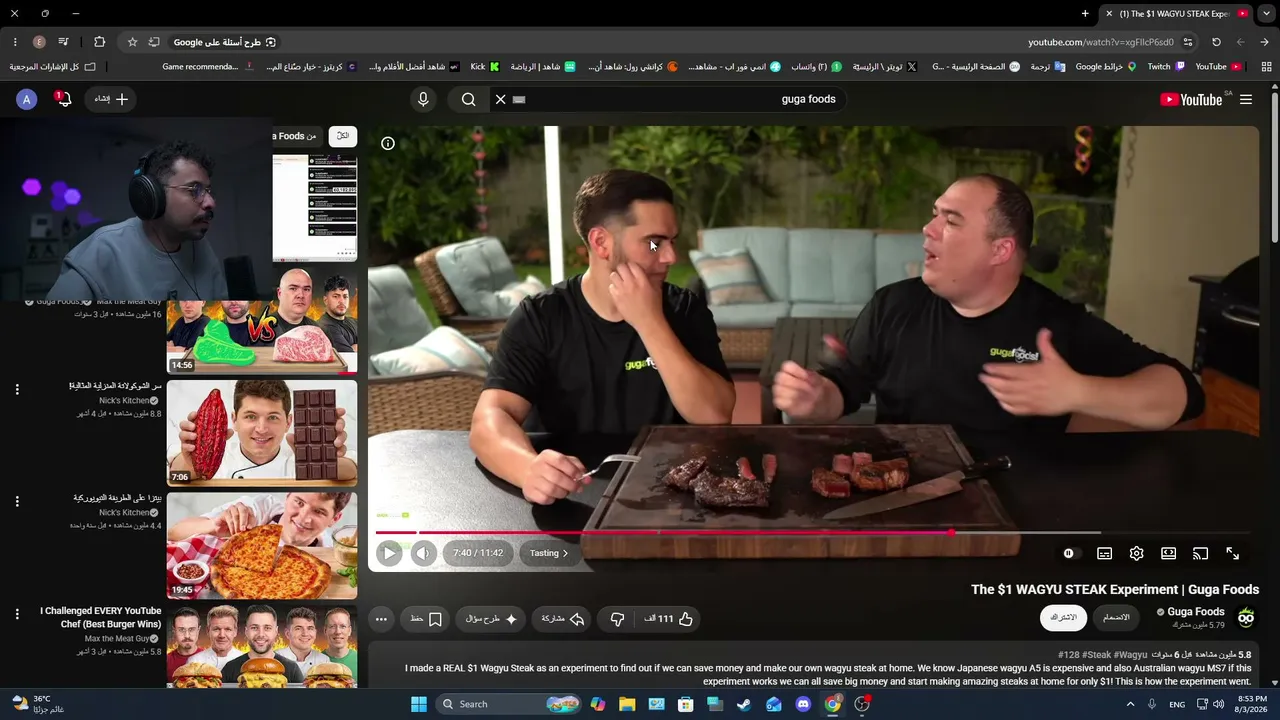Open Steam from the taskbar
The height and width of the screenshot is (720, 1280).
pos(744,704)
